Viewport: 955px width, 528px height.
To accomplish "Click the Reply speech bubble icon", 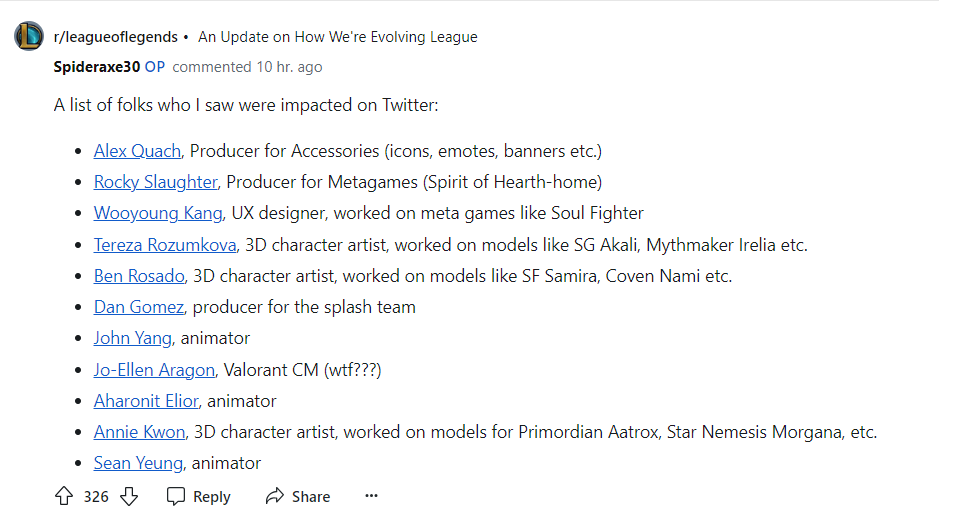I will tap(176, 496).
